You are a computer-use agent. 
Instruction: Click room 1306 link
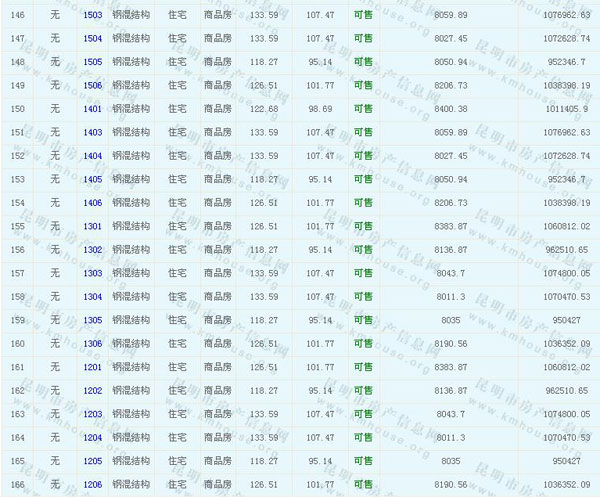92,344
